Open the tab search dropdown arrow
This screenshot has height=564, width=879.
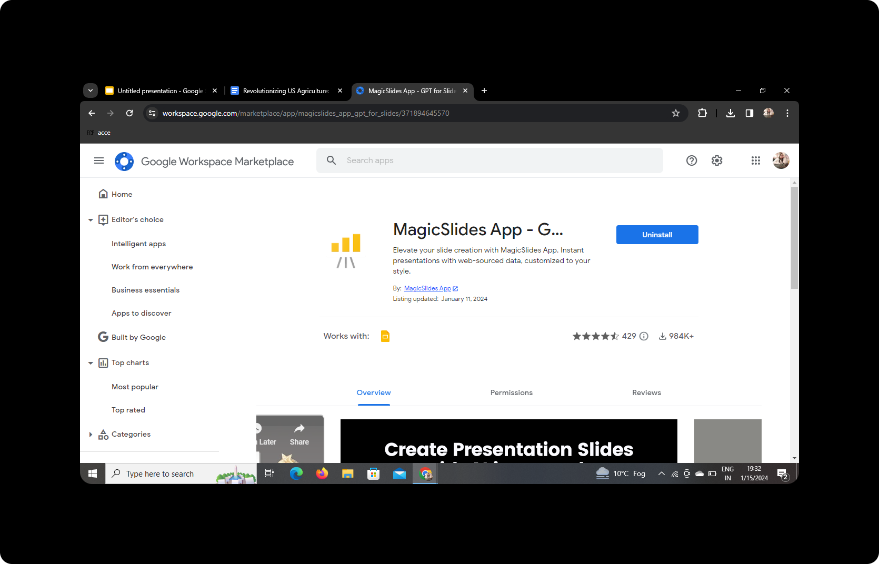[90, 90]
